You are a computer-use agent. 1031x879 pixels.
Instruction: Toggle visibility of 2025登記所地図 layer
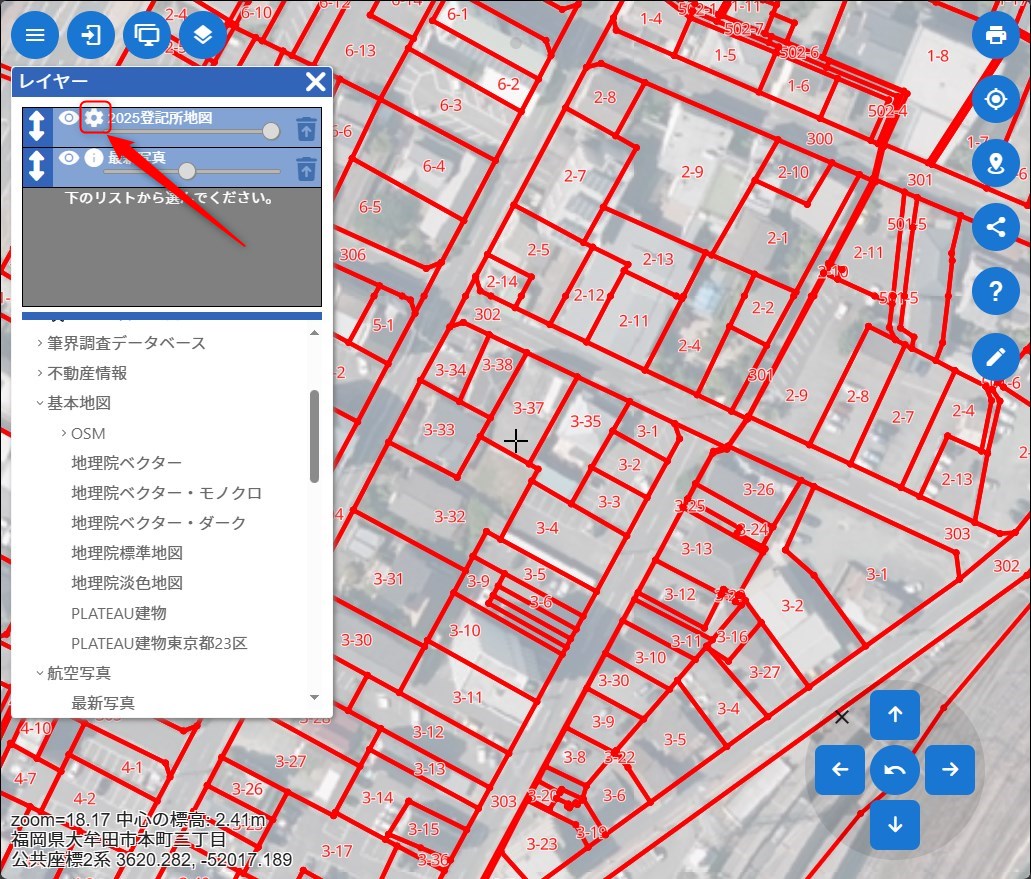[68, 118]
